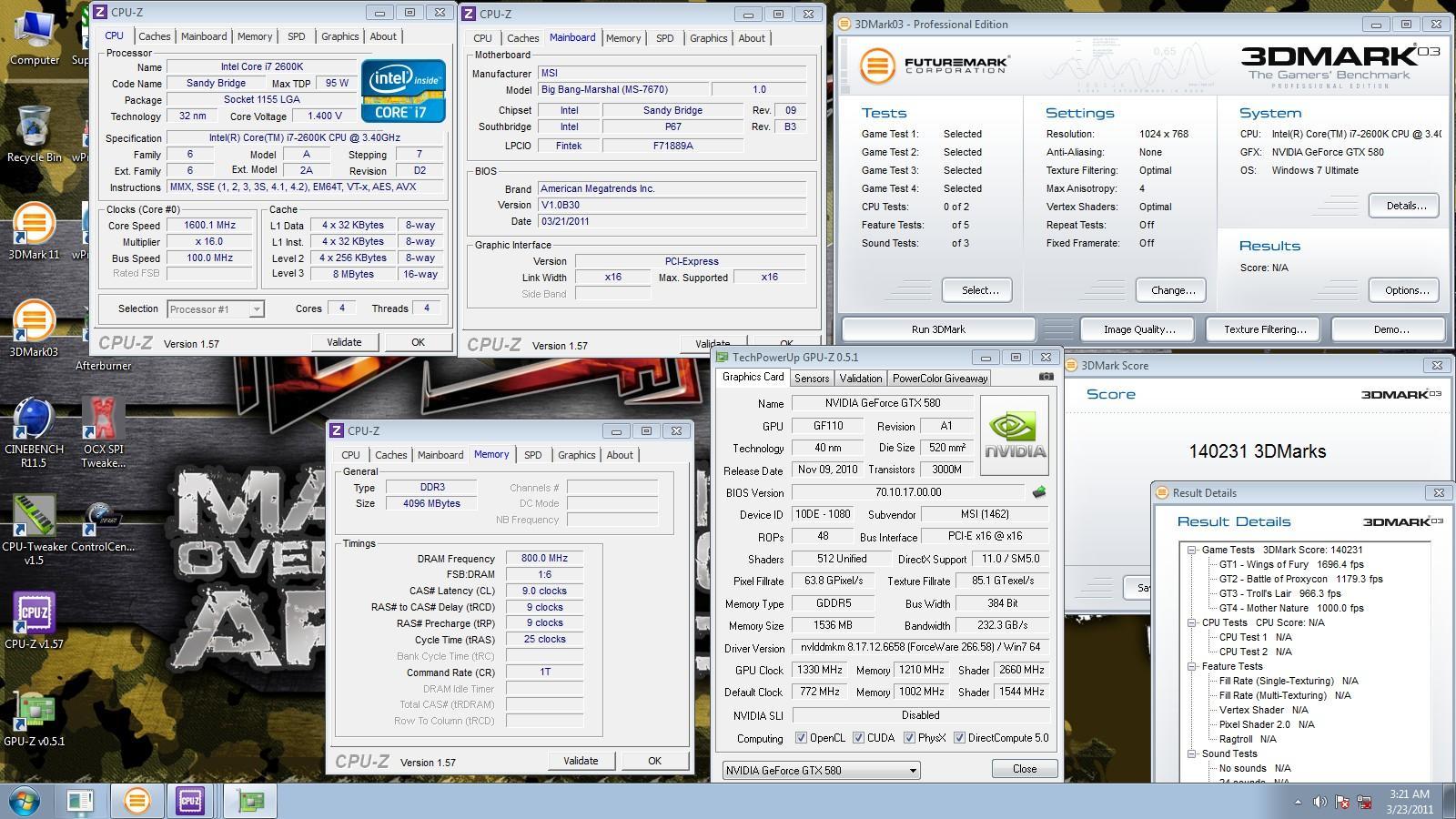Open the Sensors tab in GPU-Z
Viewport: 1456px width, 819px height.
pos(812,379)
